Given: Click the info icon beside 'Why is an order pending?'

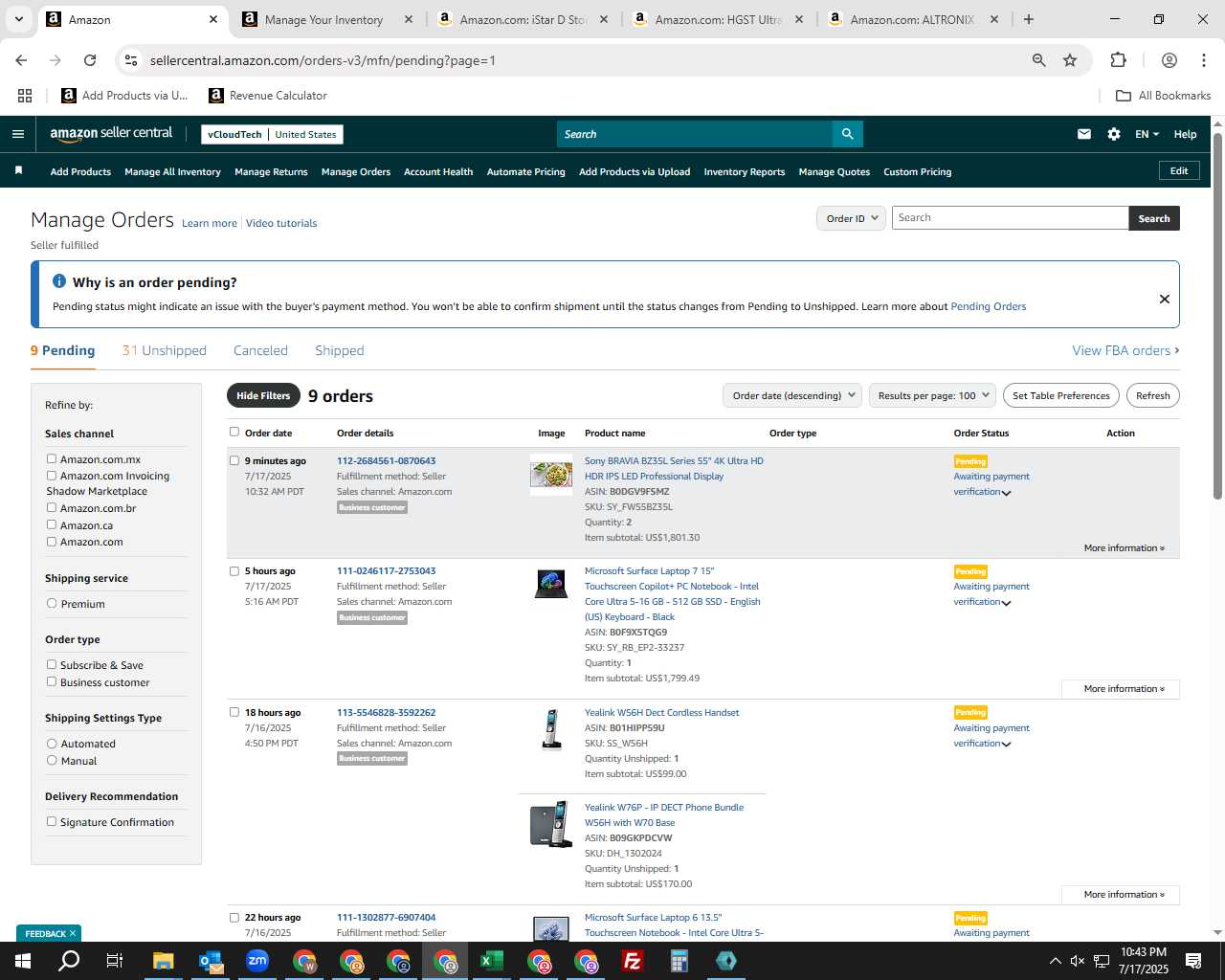Looking at the screenshot, I should click(x=59, y=281).
